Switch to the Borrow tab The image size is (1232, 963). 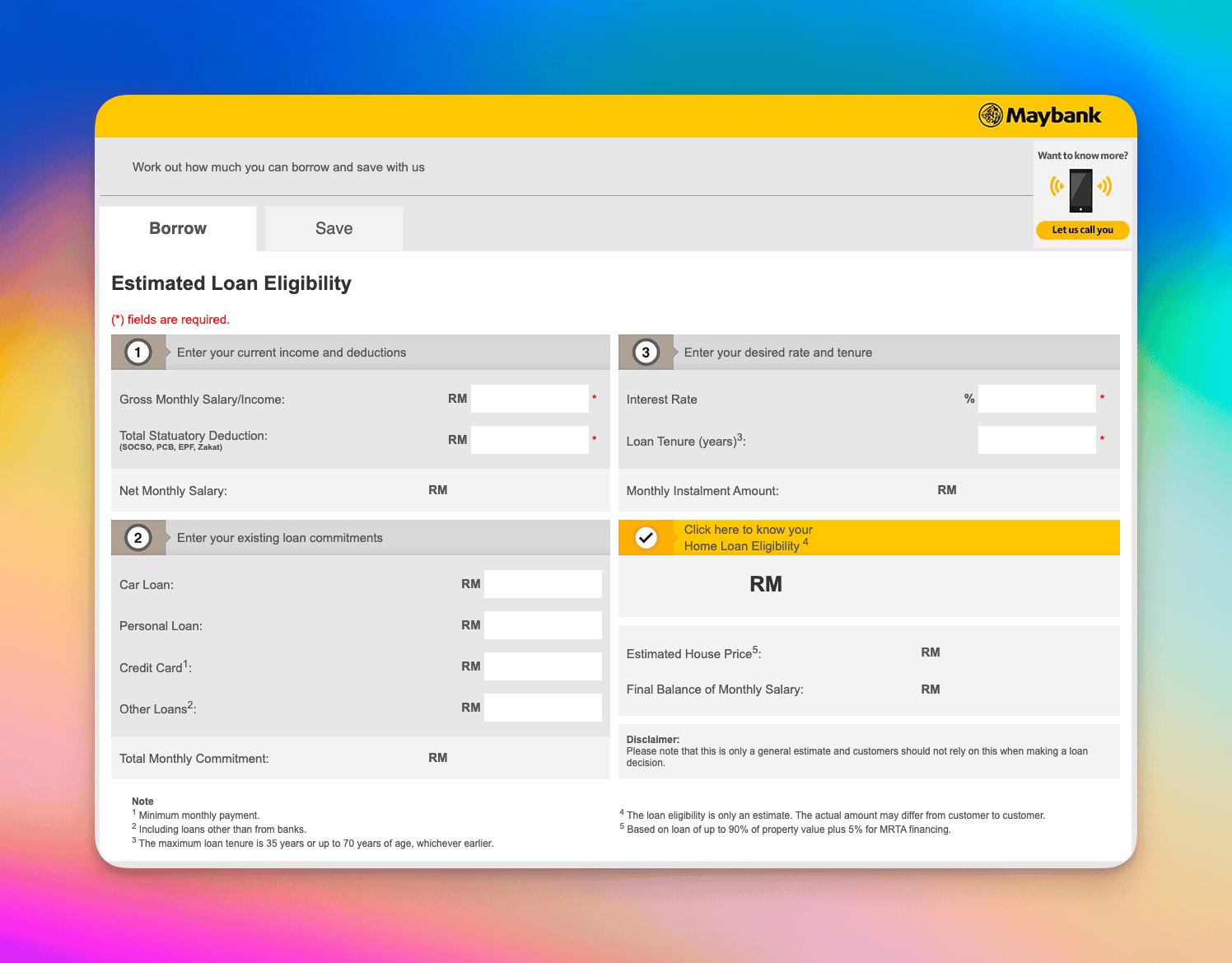(178, 228)
